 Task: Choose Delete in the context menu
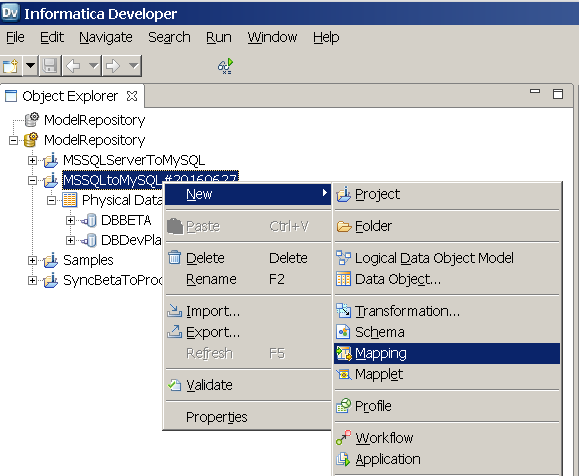coord(248,258)
